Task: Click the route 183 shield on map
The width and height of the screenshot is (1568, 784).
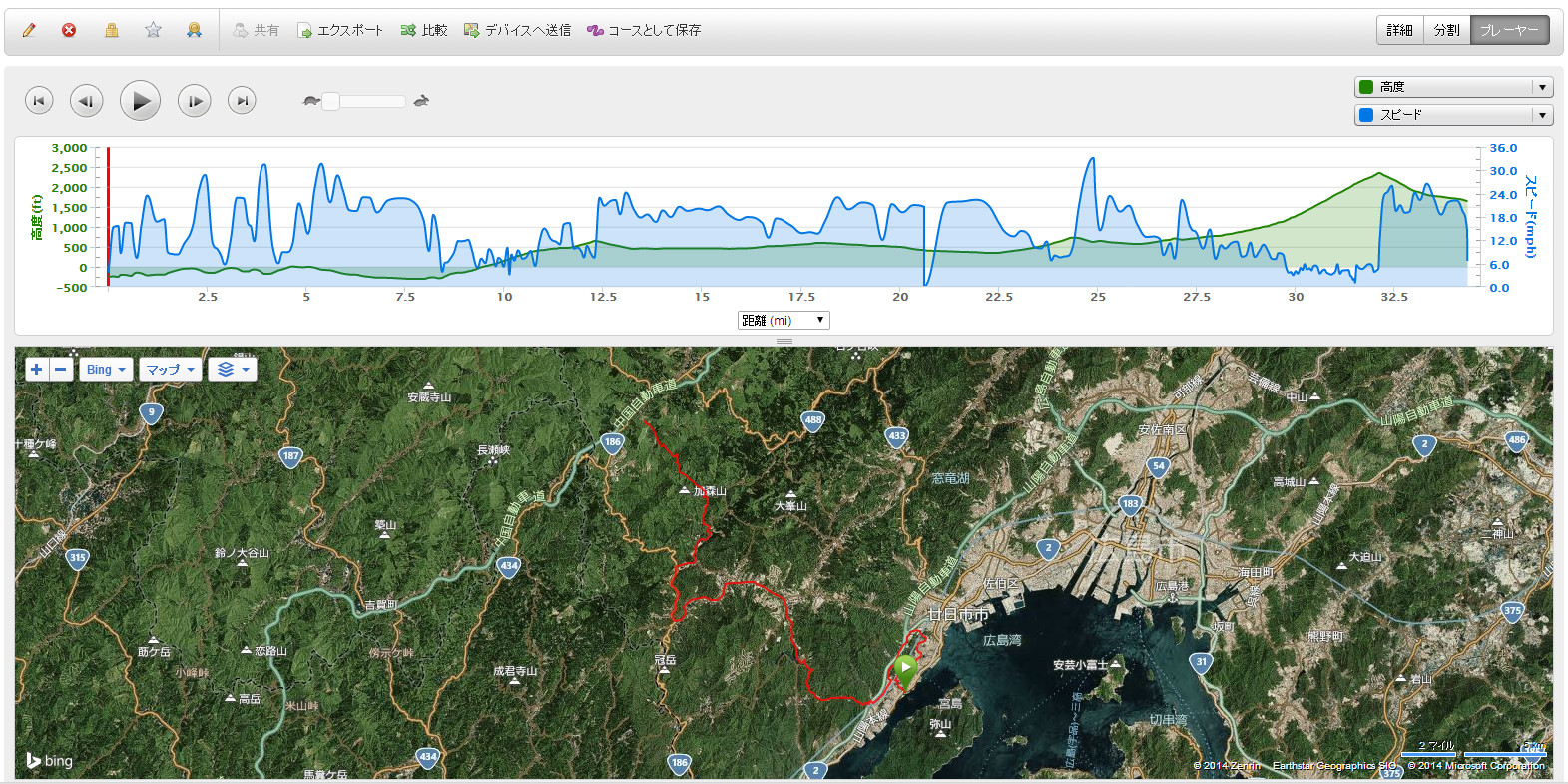Action: [x=1130, y=505]
